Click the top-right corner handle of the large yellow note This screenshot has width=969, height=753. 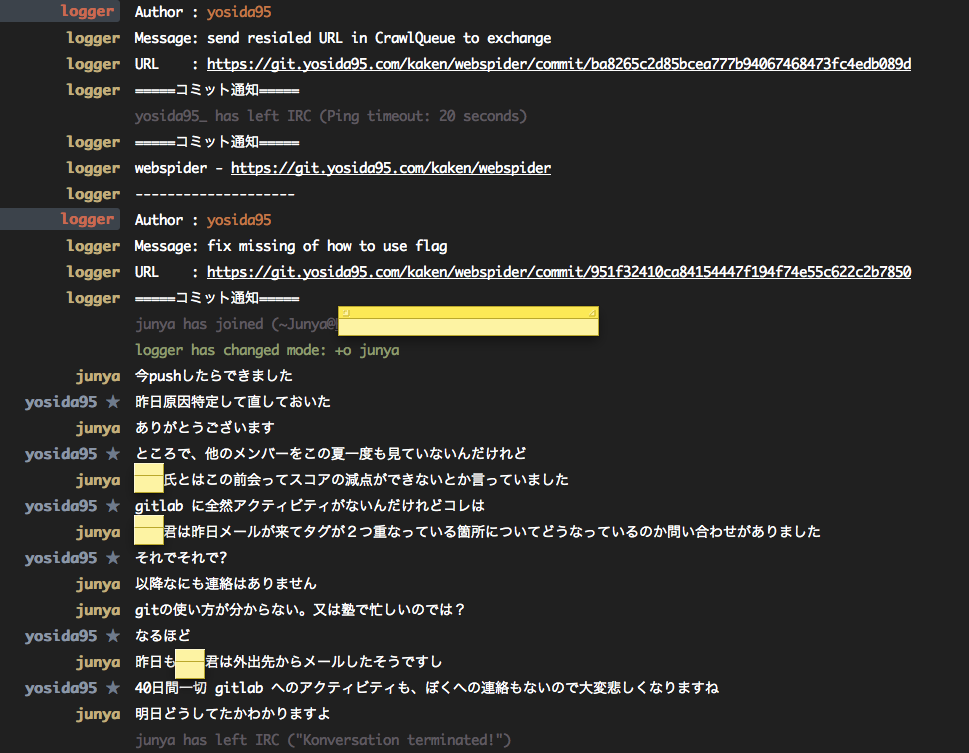[594, 312]
